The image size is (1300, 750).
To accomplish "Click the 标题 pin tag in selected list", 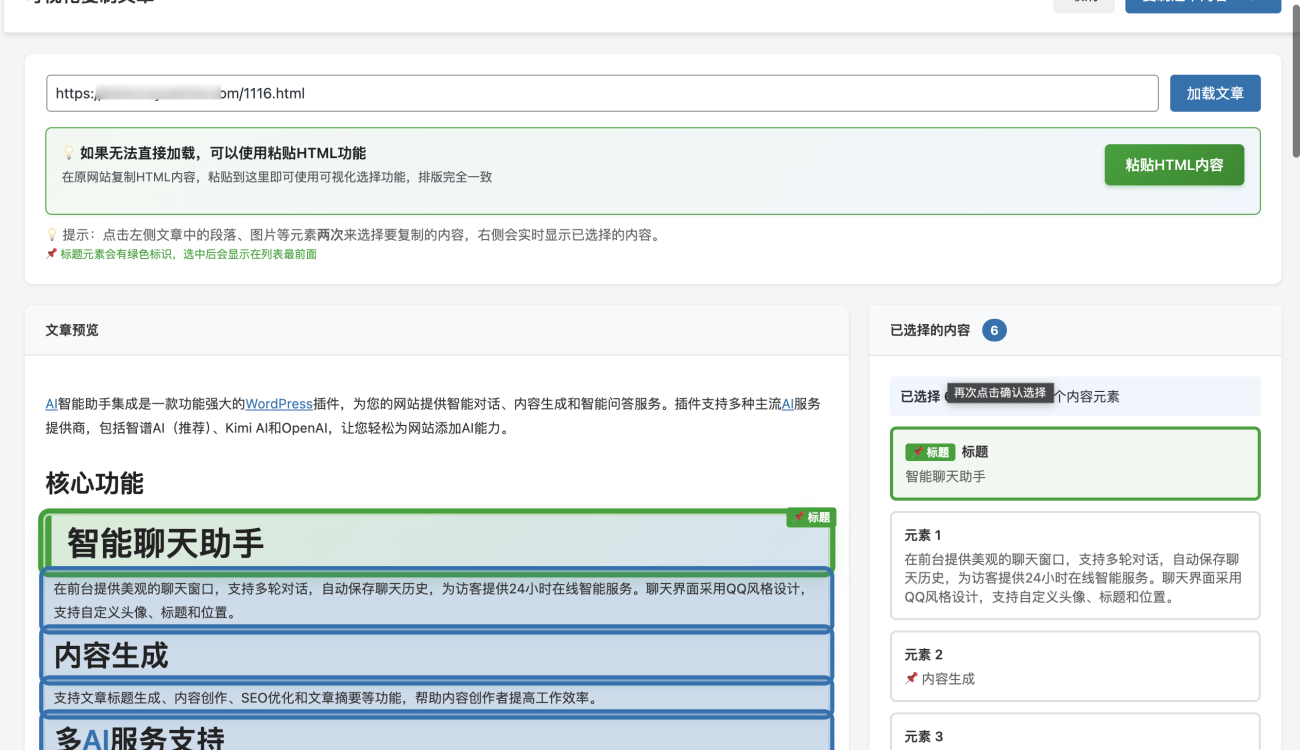I will click(x=930, y=452).
